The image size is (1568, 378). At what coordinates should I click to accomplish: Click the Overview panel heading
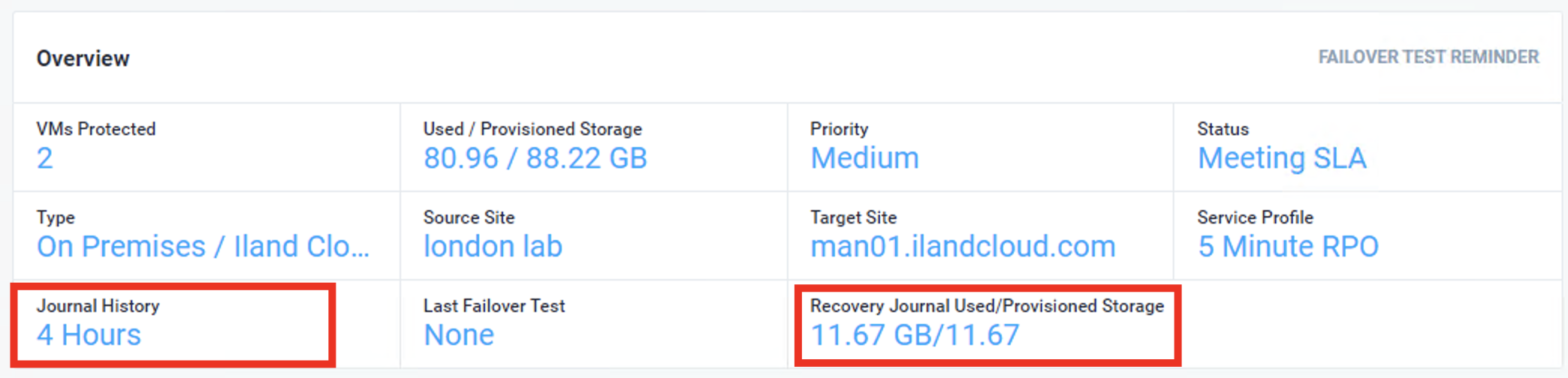coord(83,58)
